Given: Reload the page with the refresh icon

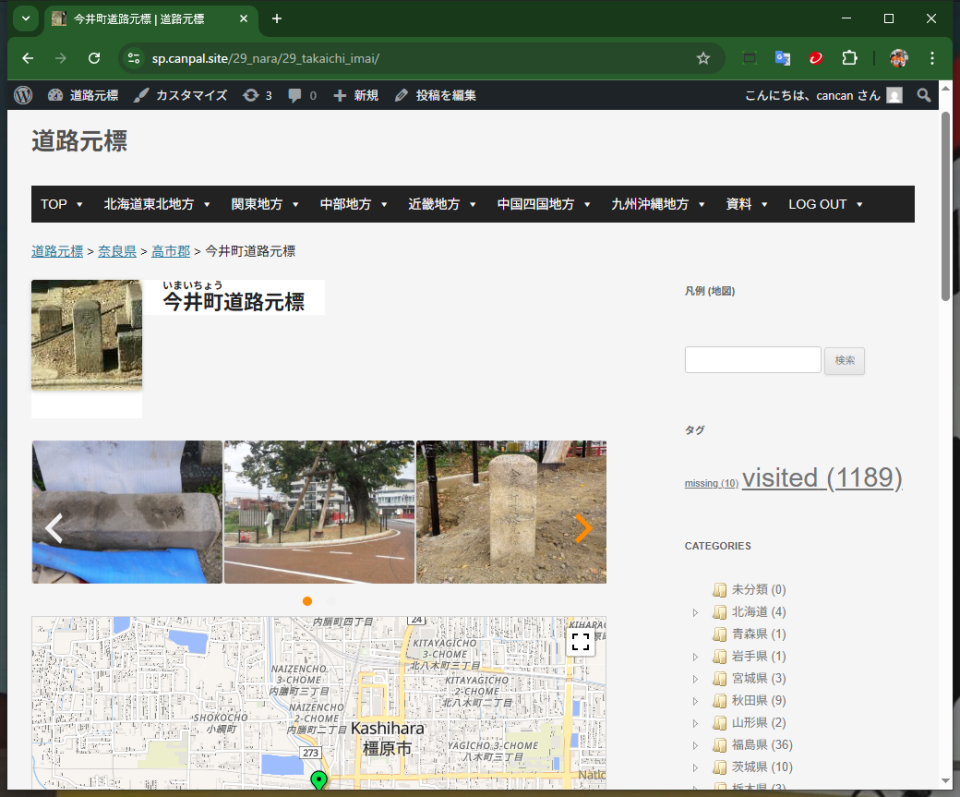Looking at the screenshot, I should click(x=94, y=58).
